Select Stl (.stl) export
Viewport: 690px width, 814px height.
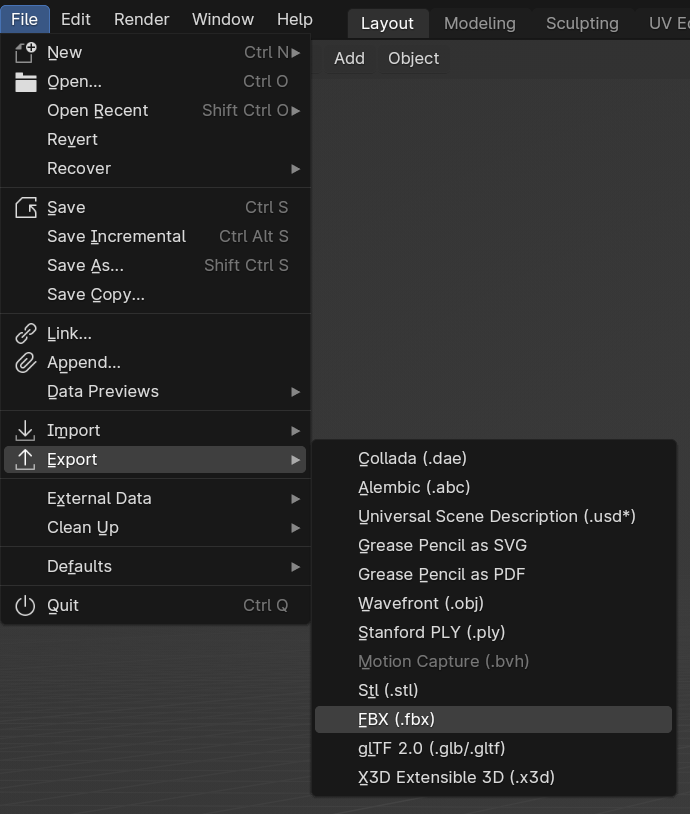[x=493, y=690]
